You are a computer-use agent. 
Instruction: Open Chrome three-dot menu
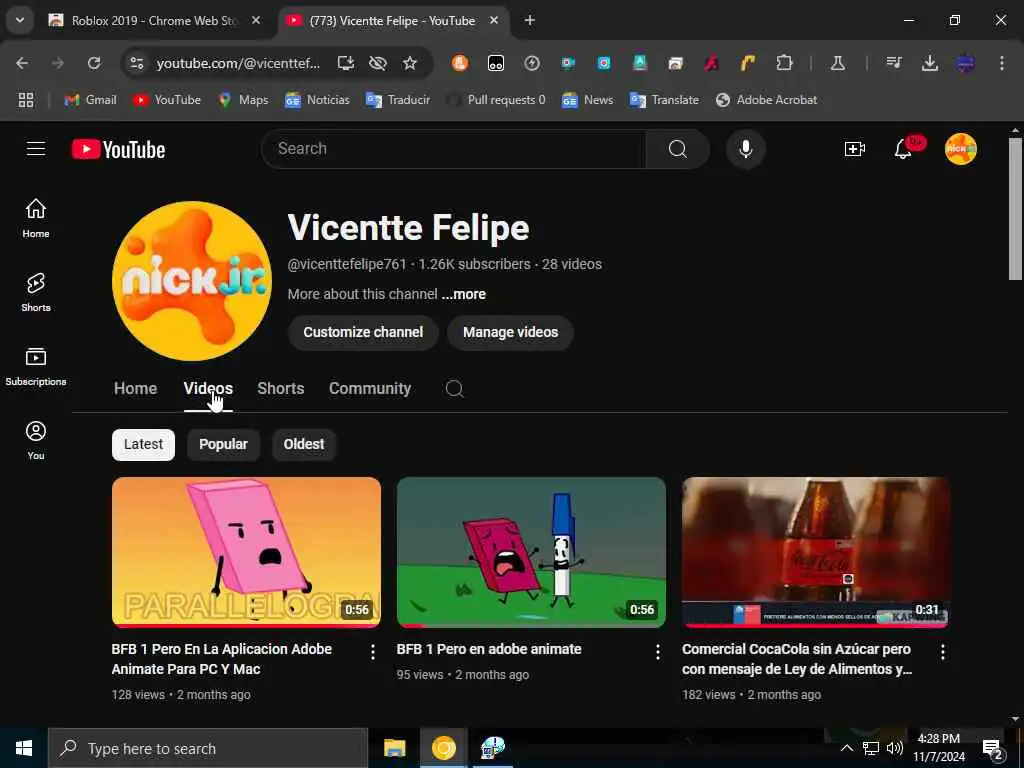coord(1001,63)
